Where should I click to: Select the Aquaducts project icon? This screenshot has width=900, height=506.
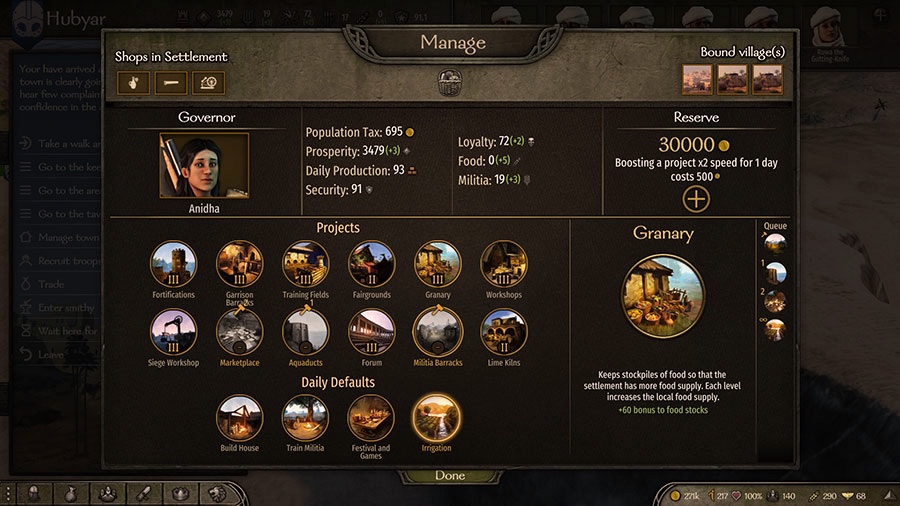click(x=305, y=332)
